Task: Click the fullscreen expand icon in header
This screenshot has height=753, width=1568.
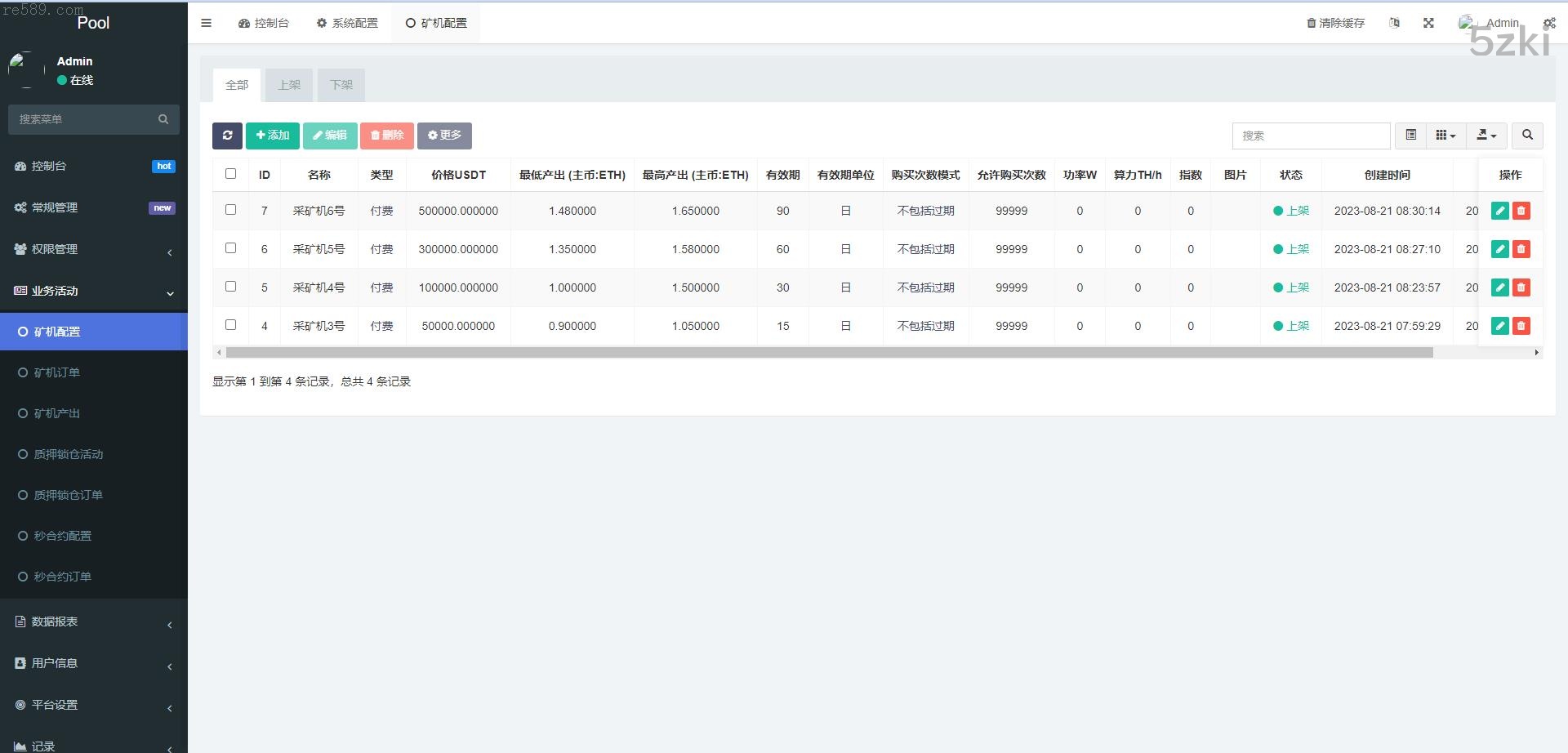Action: click(x=1428, y=23)
